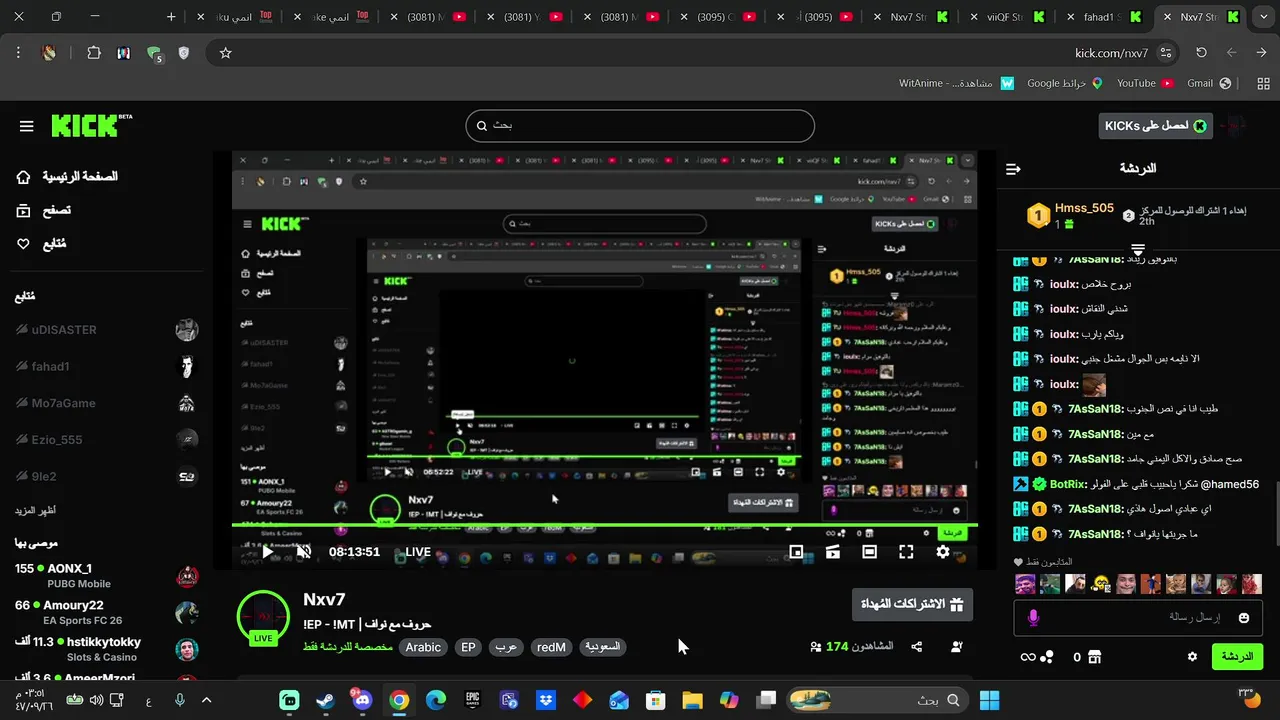This screenshot has height=720, width=1280.
Task: Open the Chrome extensions puzzle icon
Action: coord(94,53)
